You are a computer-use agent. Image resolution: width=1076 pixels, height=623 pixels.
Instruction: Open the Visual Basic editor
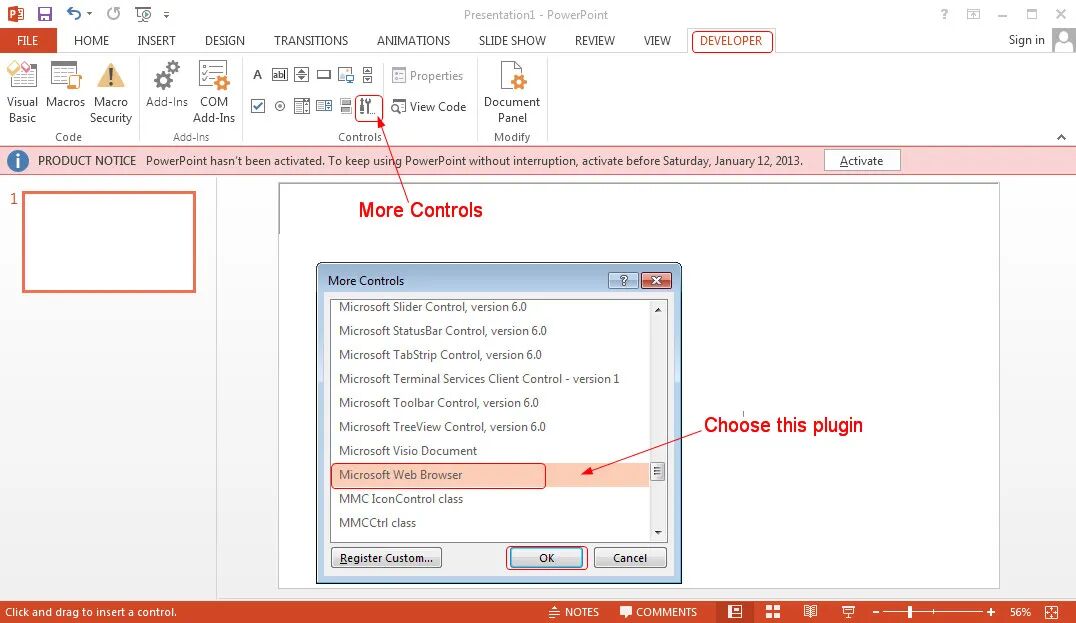22,92
